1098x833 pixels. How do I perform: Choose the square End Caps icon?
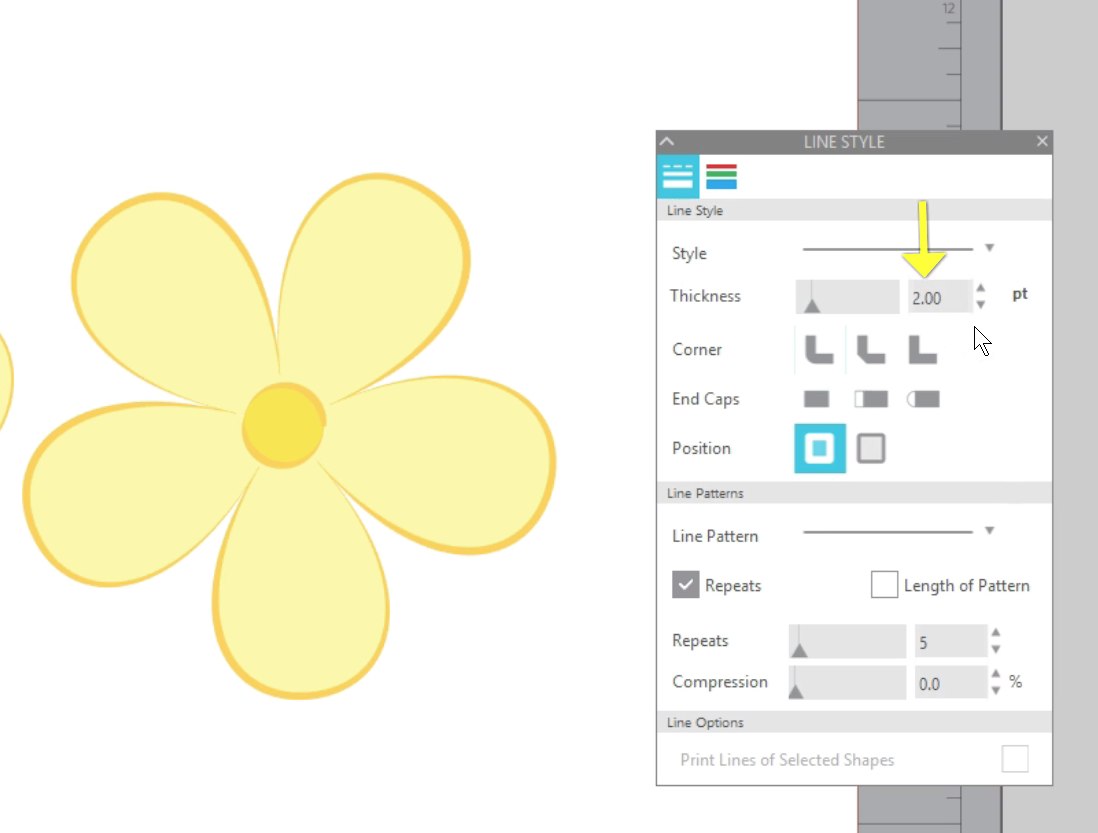click(x=871, y=399)
